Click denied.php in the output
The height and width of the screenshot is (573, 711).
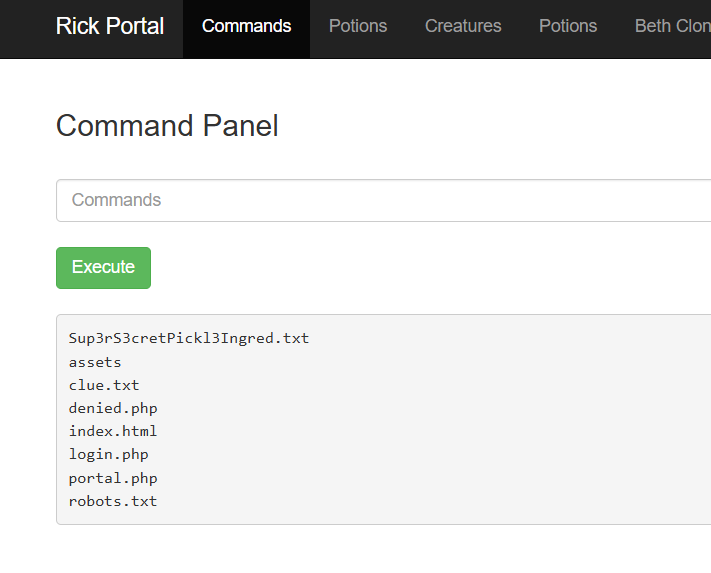click(113, 408)
